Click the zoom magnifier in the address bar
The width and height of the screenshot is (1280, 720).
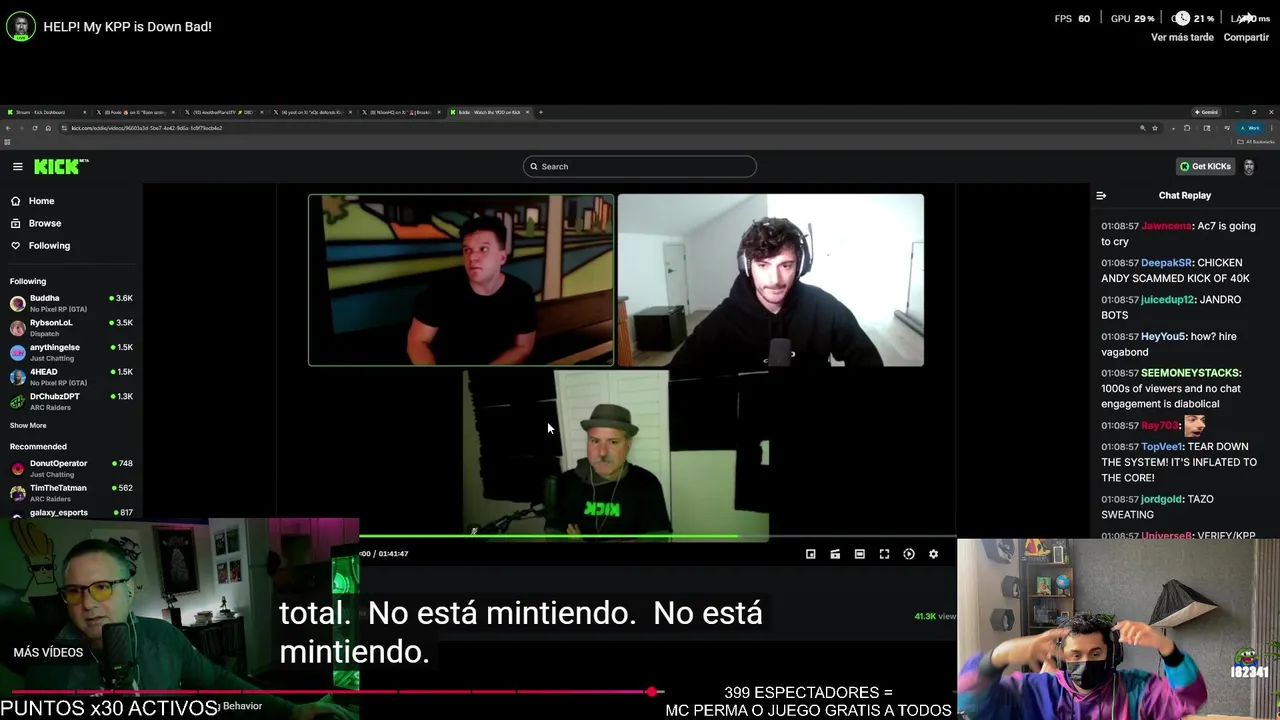pos(1143,128)
